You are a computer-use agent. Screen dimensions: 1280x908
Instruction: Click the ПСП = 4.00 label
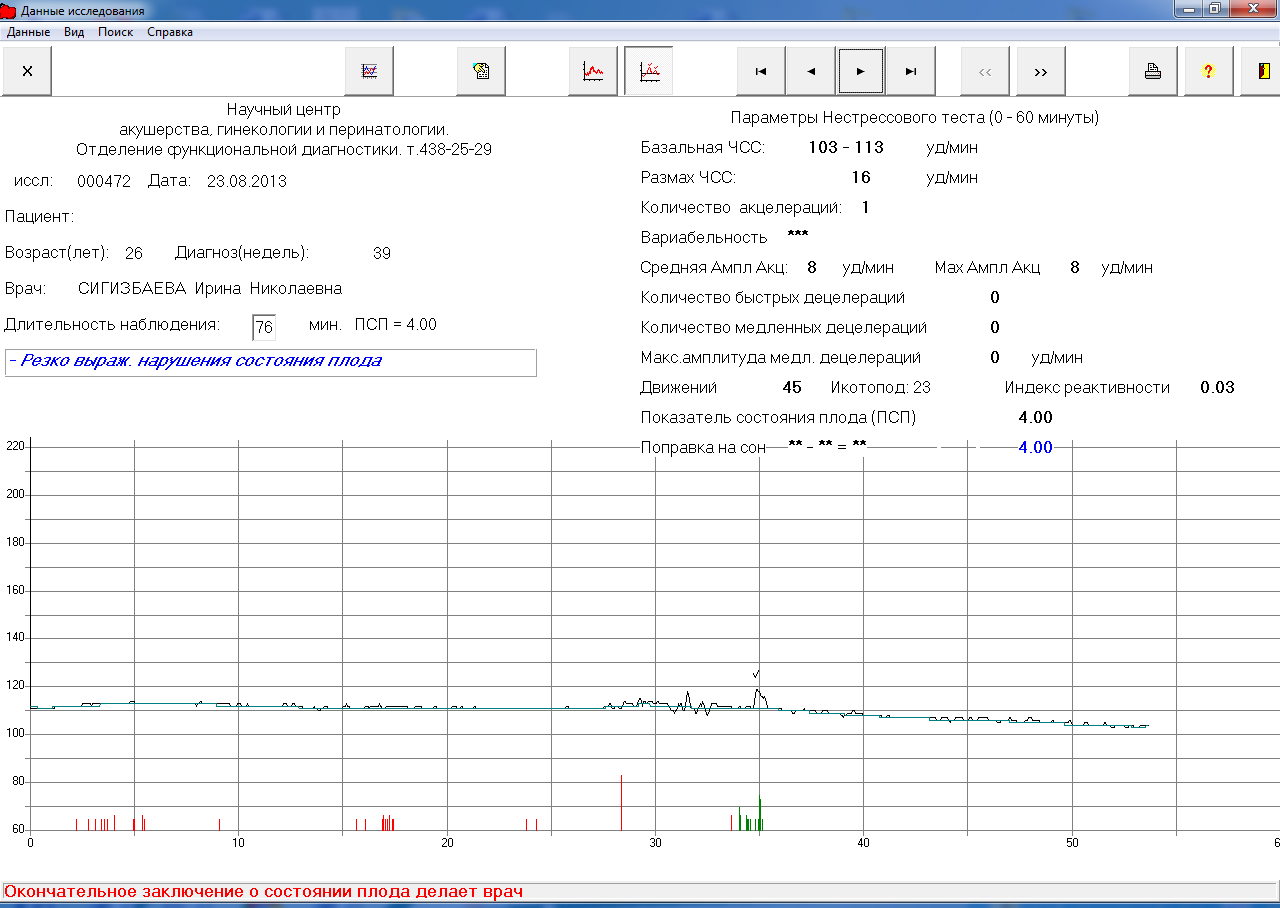pos(396,325)
